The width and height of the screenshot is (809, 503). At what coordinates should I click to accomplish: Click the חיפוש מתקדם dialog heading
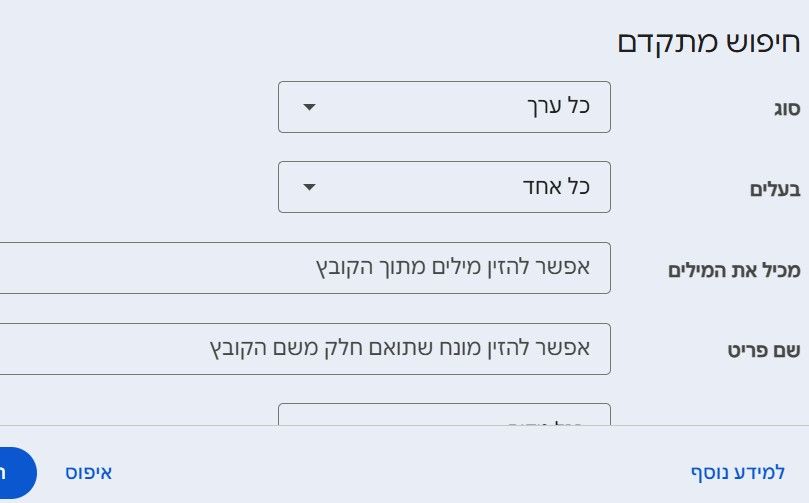[x=708, y=42]
